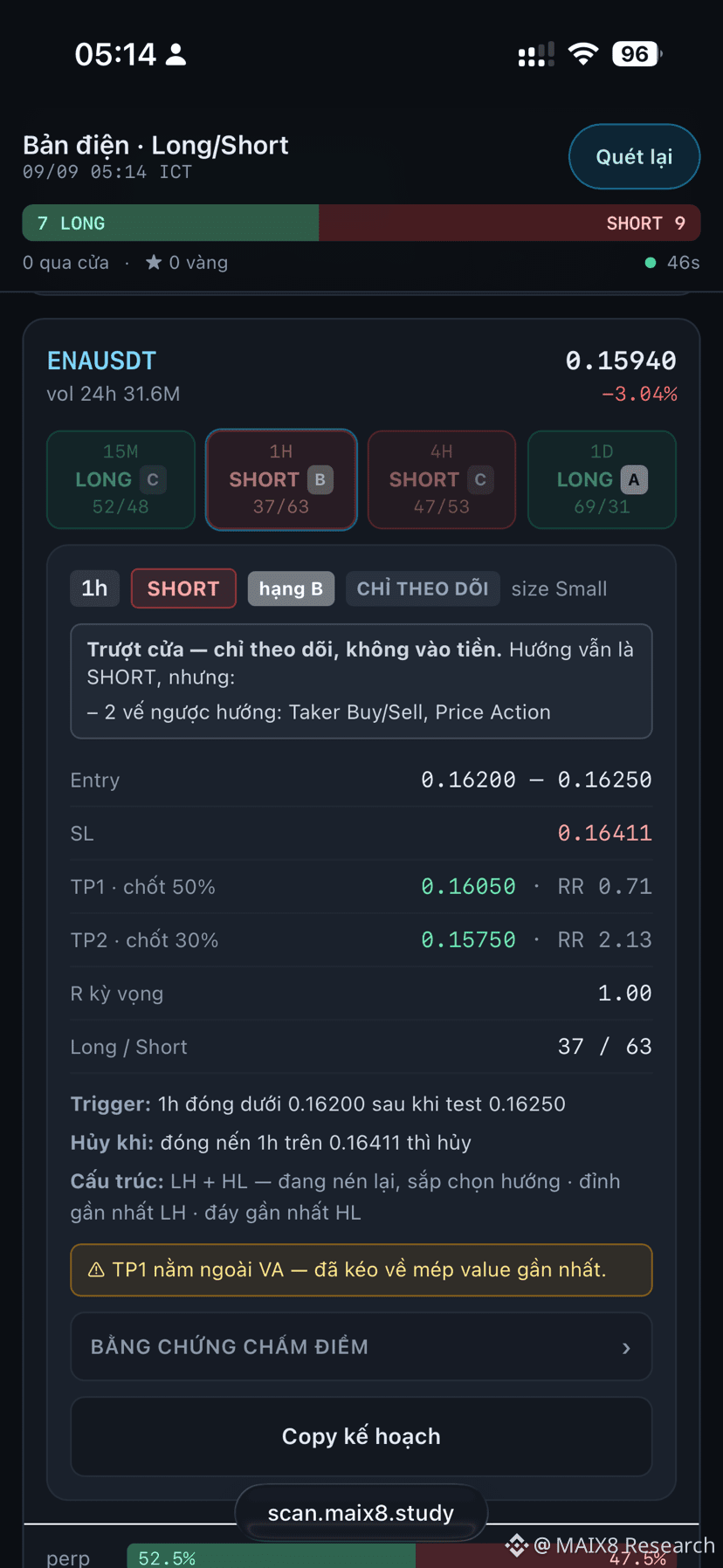Tap the green countdown status dot
The width and height of the screenshot is (723, 1568).
[x=651, y=263]
